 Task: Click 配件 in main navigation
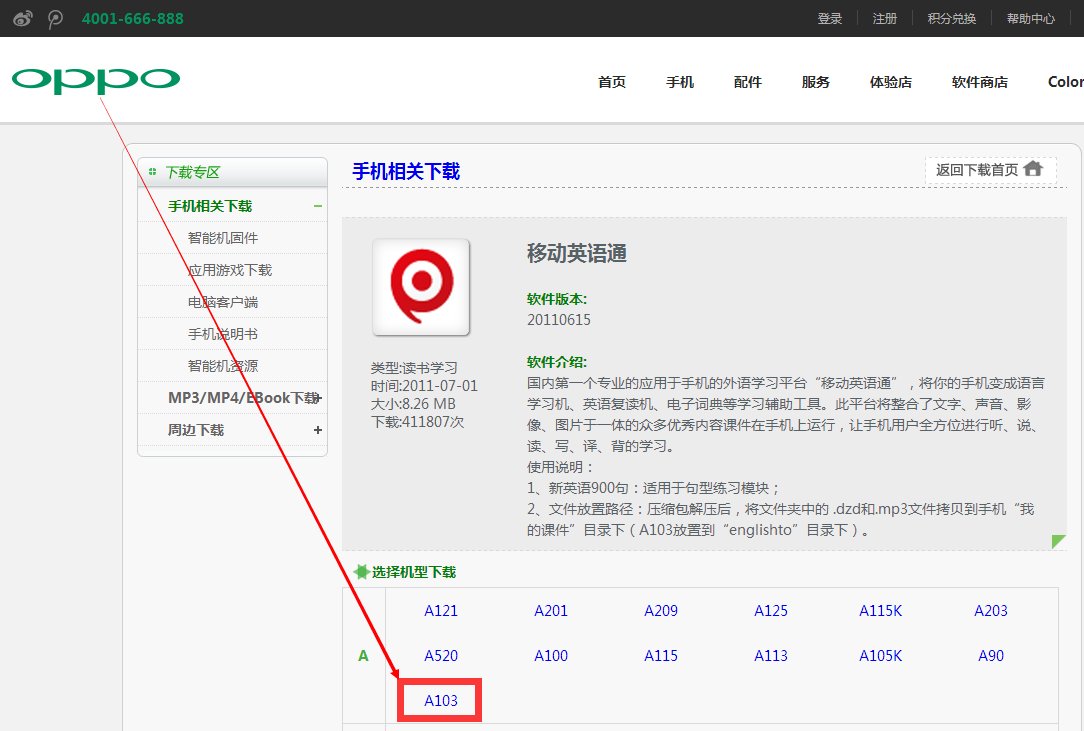pyautogui.click(x=747, y=82)
